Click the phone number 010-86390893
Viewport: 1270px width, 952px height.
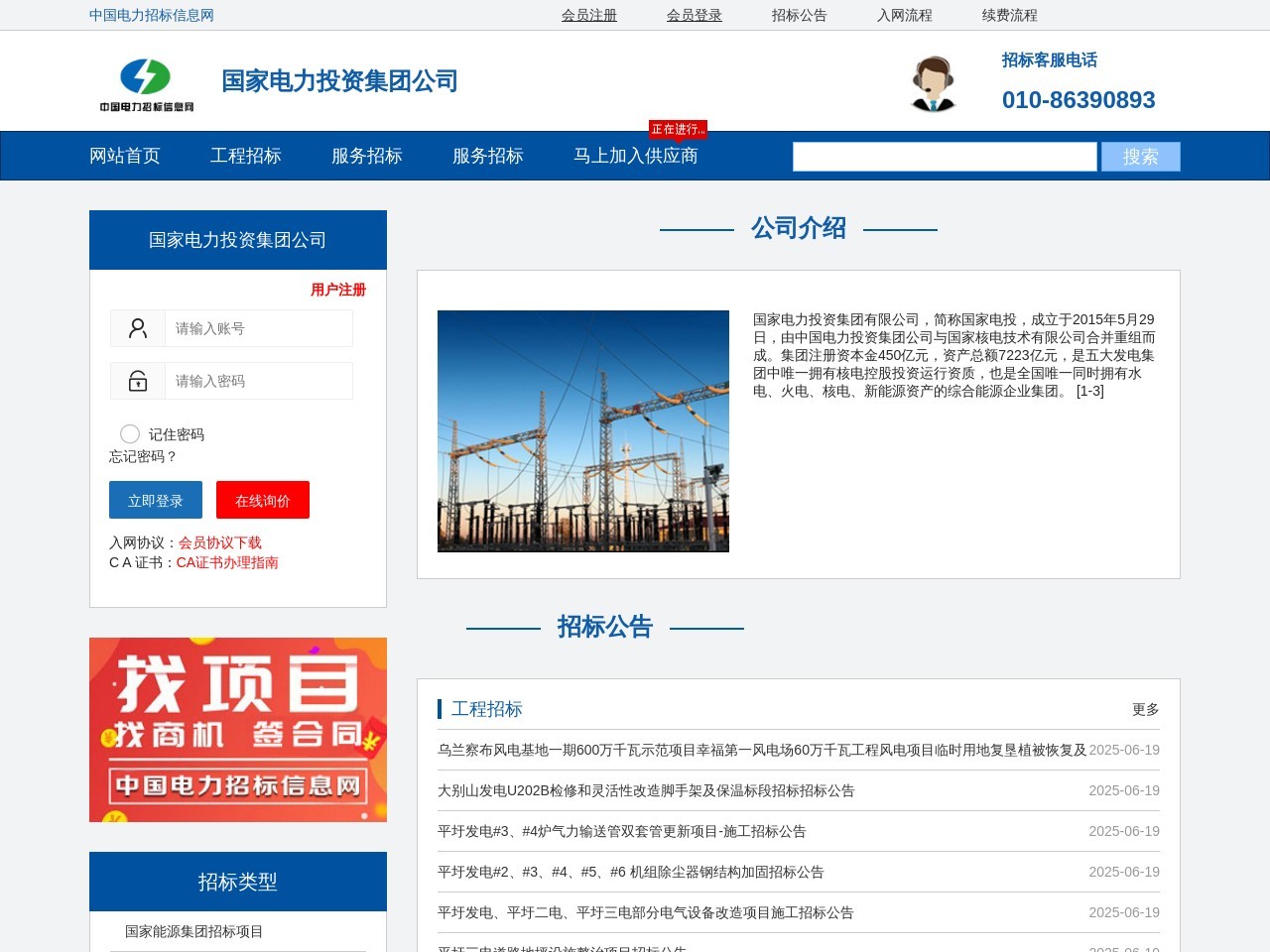click(x=1079, y=100)
